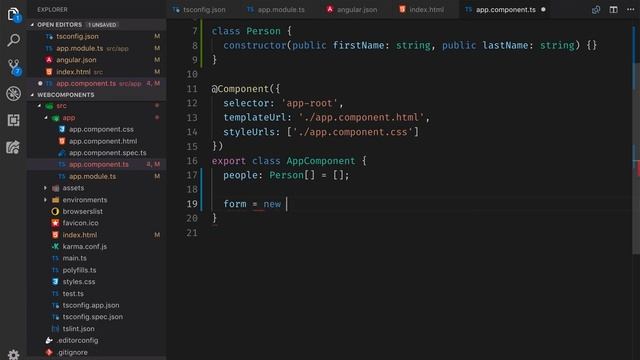
Task: Open the bottom activity bar icon above settings
Action: [x=13, y=147]
